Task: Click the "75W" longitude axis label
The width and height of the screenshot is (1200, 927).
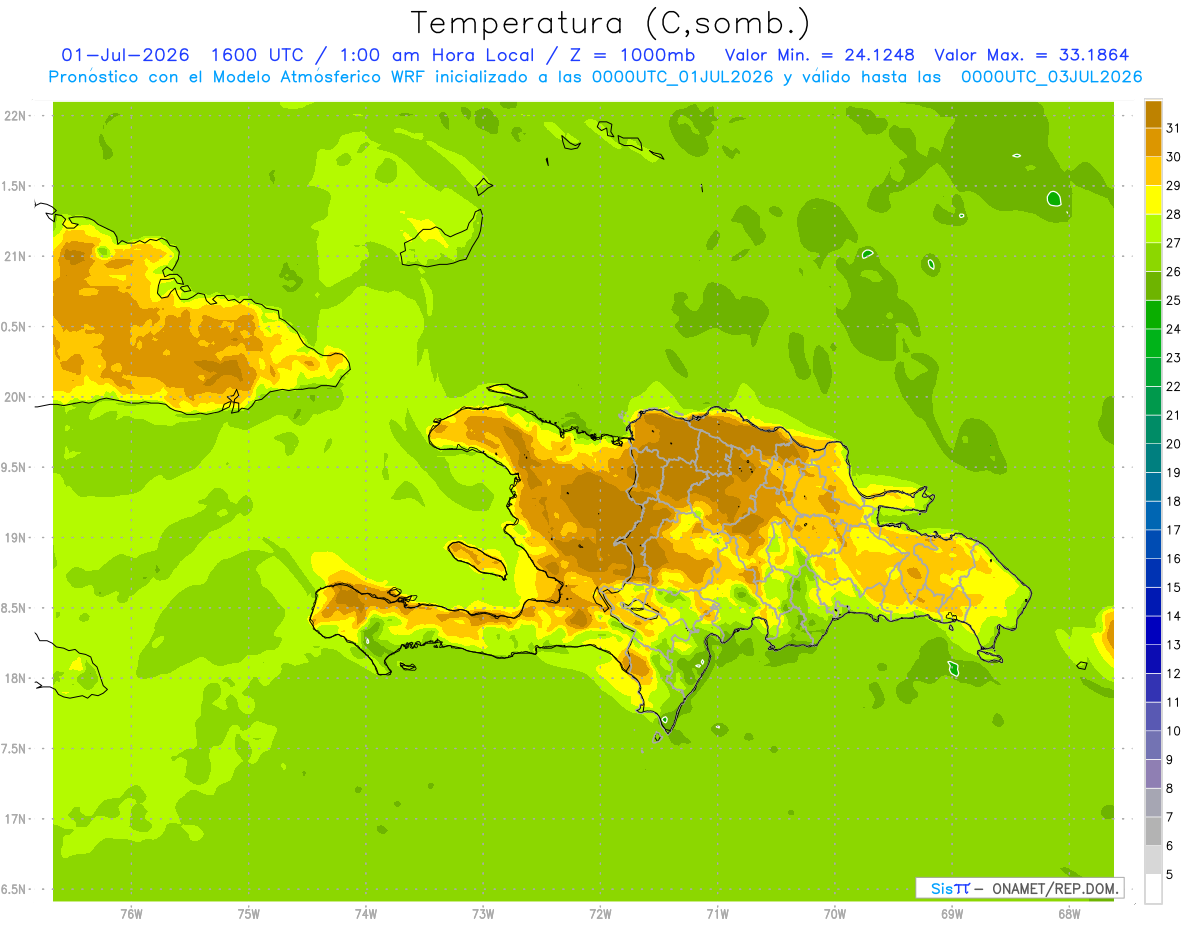Action: pyautogui.click(x=249, y=914)
